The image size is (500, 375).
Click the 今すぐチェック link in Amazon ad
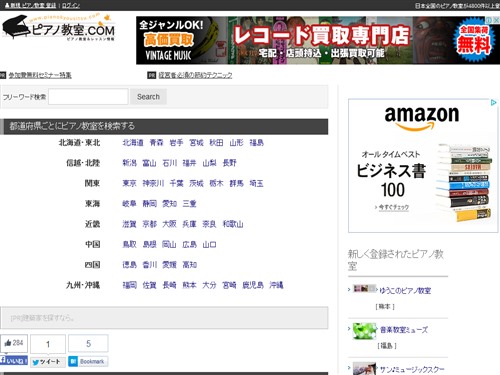[392, 207]
